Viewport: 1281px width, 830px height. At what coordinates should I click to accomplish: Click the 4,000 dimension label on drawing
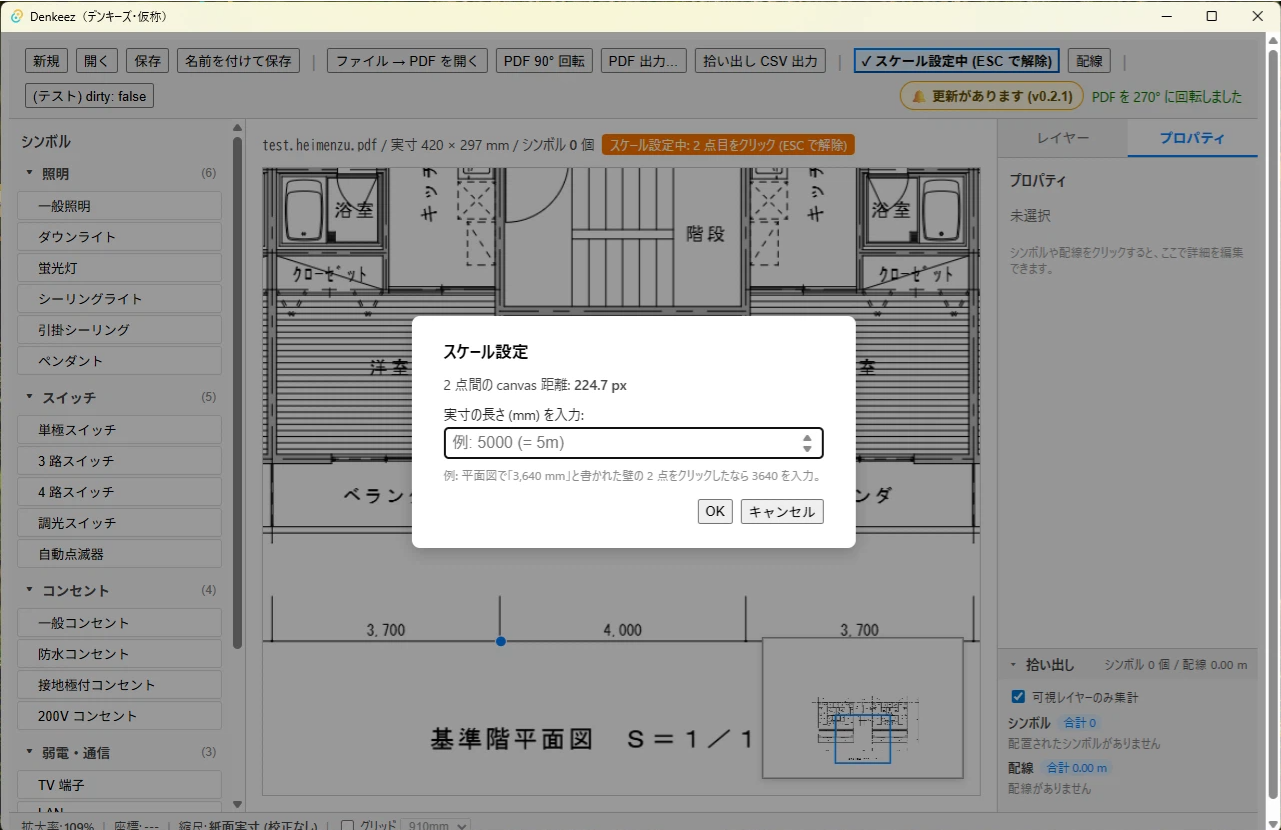click(x=622, y=630)
